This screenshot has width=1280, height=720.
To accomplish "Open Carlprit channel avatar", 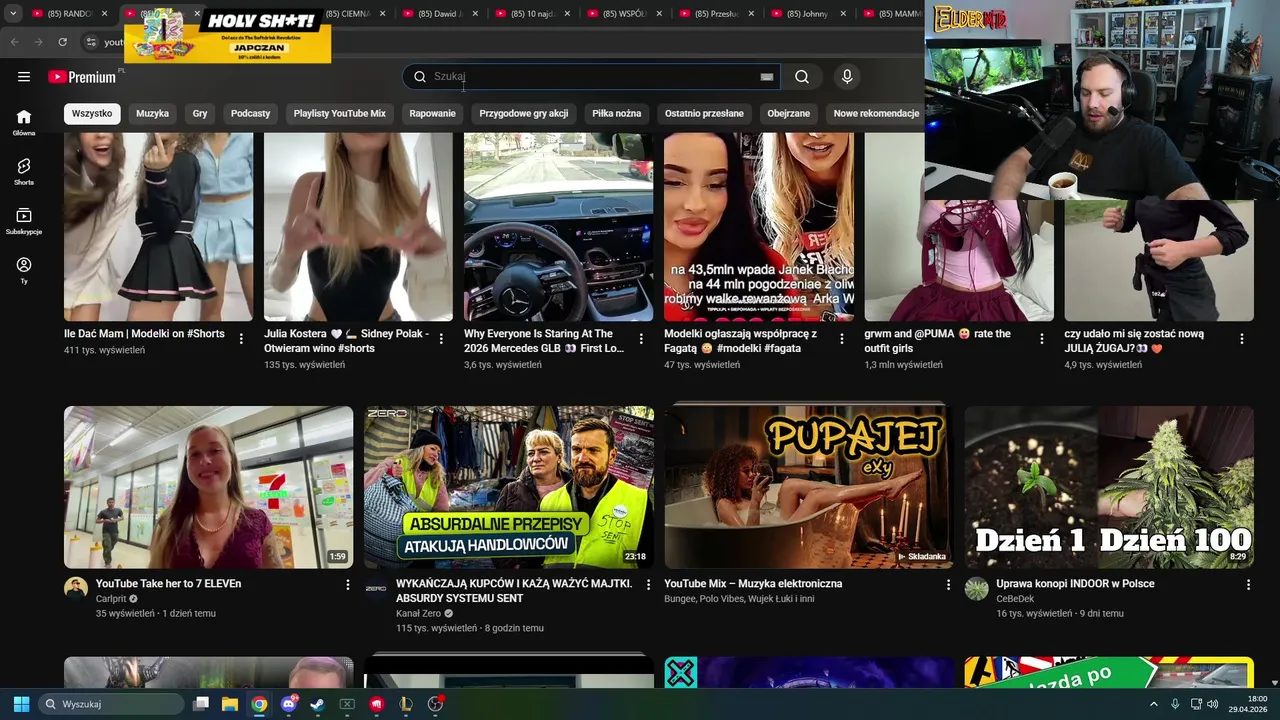I will 76,588.
